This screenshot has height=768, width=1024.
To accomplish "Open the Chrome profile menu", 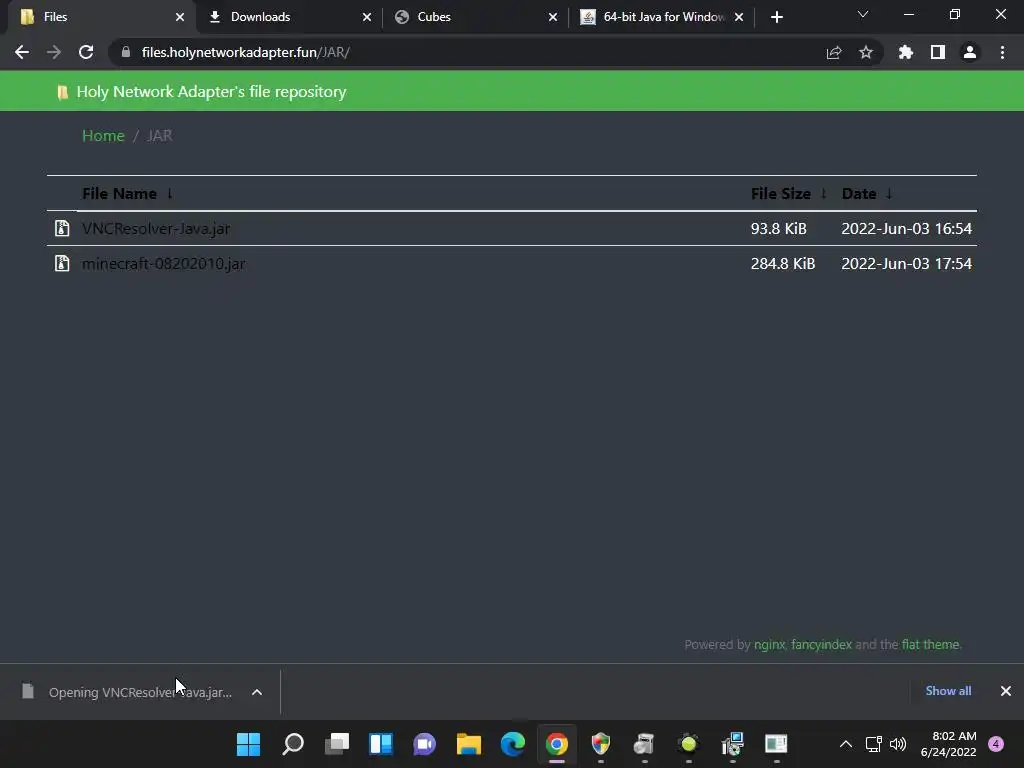I will [970, 52].
